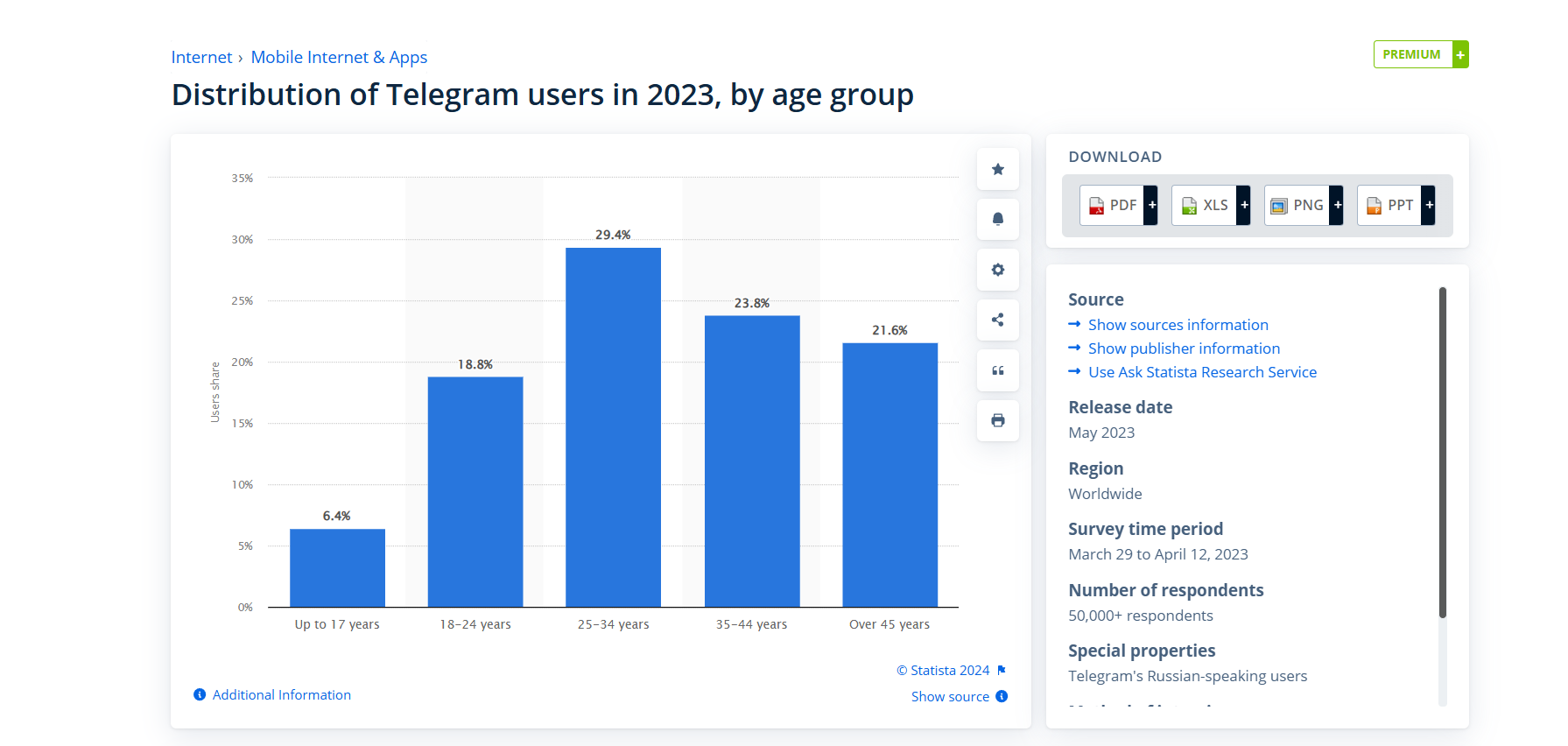This screenshot has width=1568, height=746.
Task: Click the Over 45 years axis label
Action: [x=889, y=624]
